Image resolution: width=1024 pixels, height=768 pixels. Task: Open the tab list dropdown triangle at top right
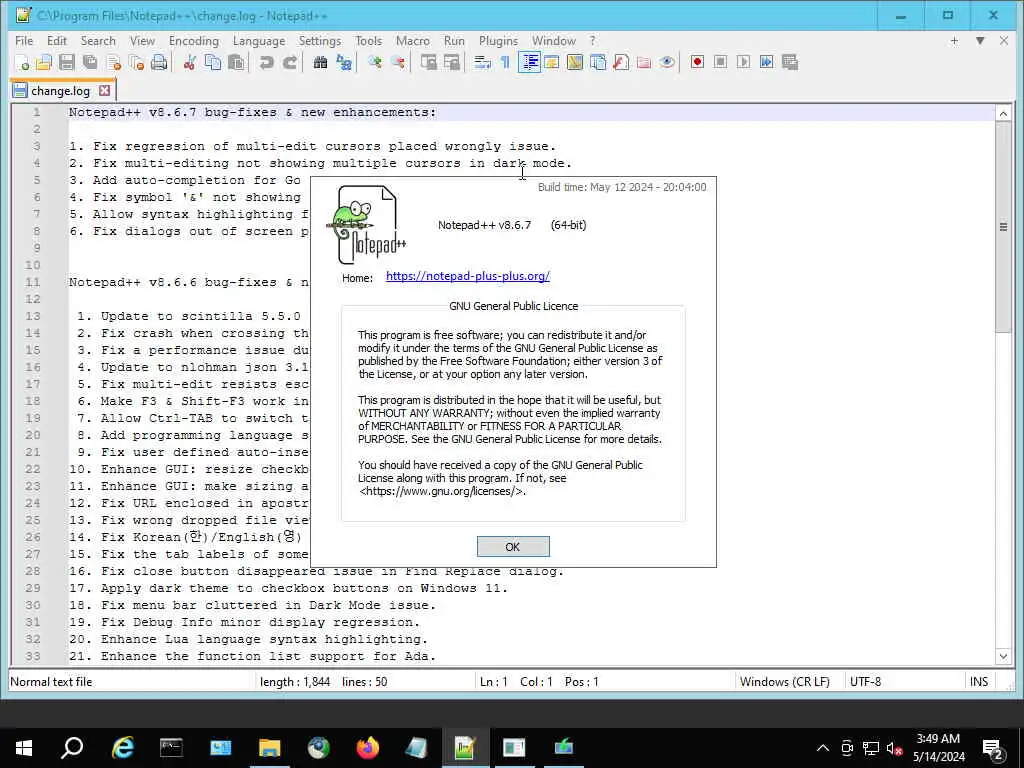pyautogui.click(x=980, y=40)
